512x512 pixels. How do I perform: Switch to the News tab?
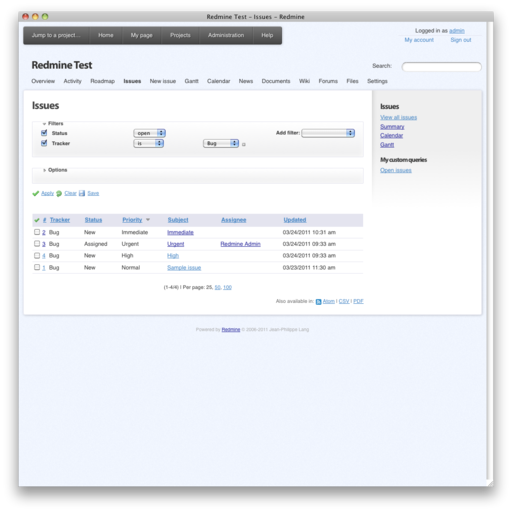246,81
